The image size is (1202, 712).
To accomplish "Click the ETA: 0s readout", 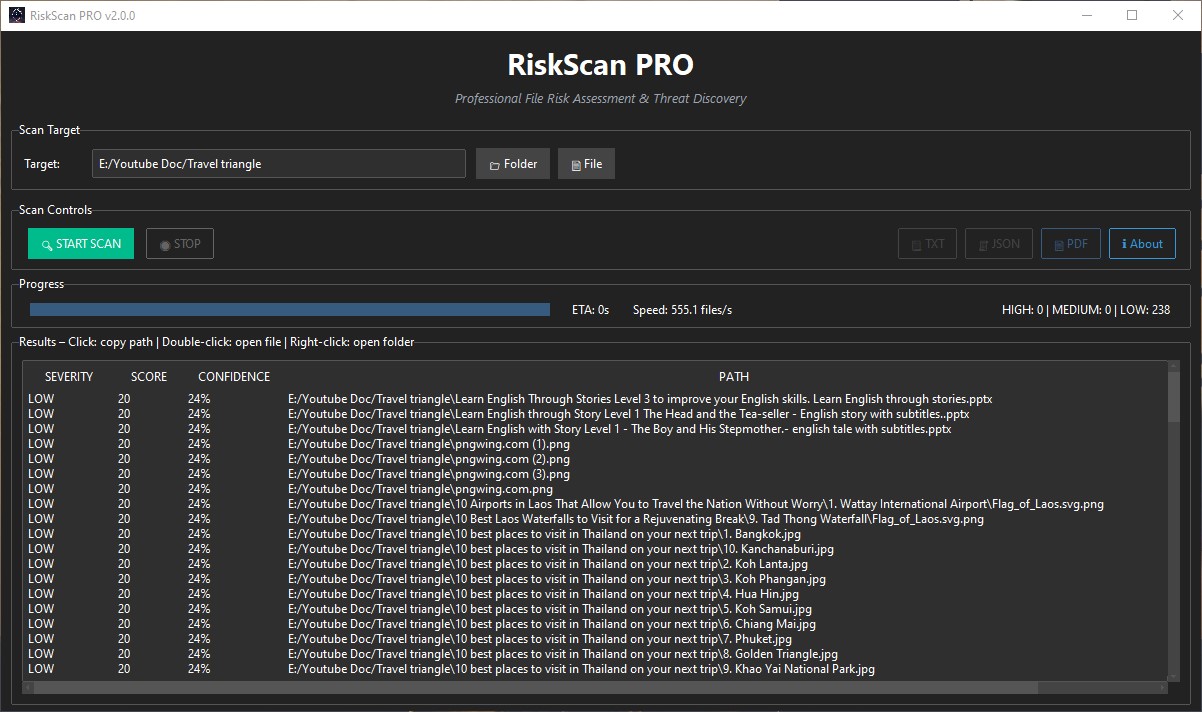I will coord(590,310).
